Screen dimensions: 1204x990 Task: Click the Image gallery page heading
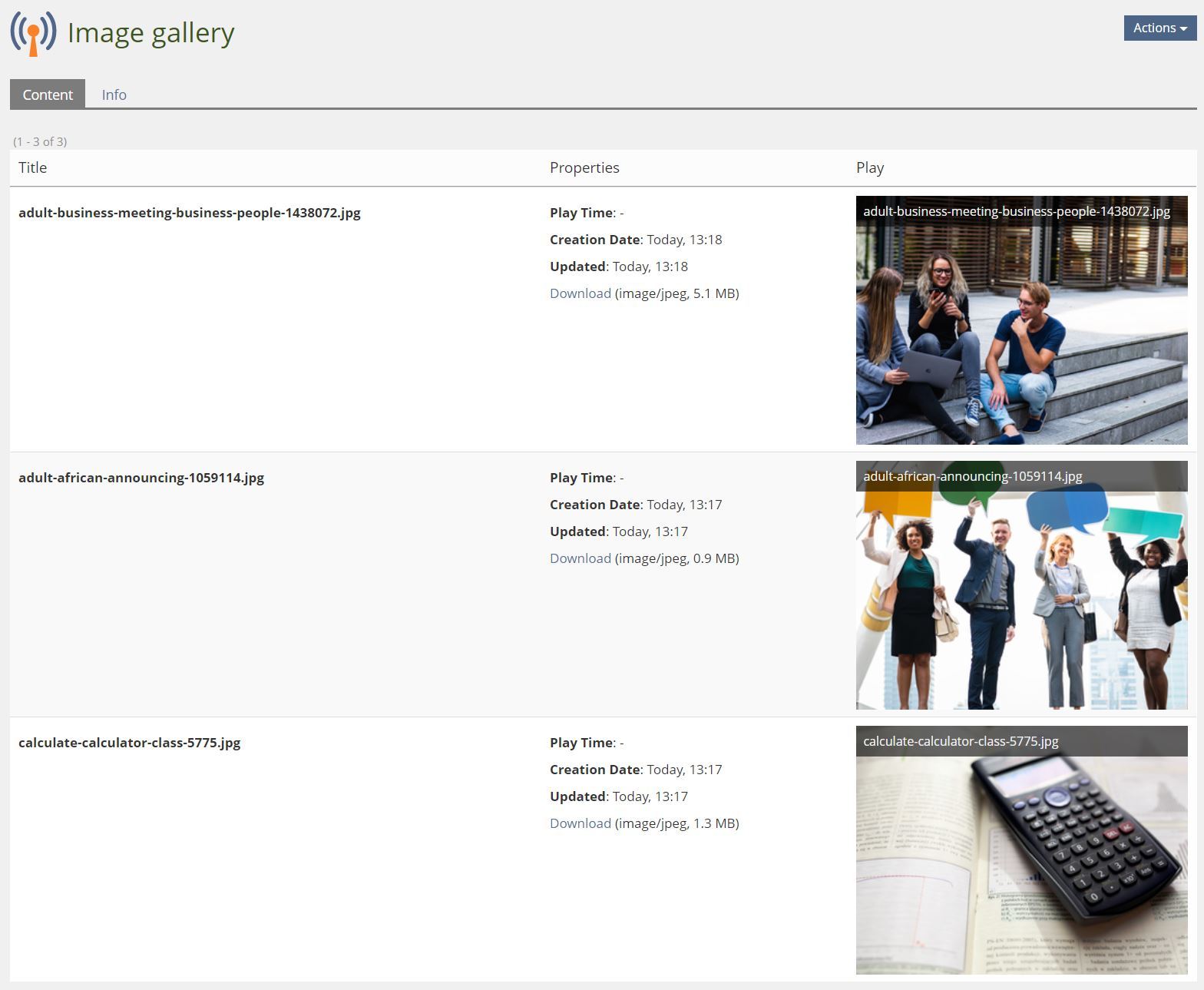pos(150,33)
